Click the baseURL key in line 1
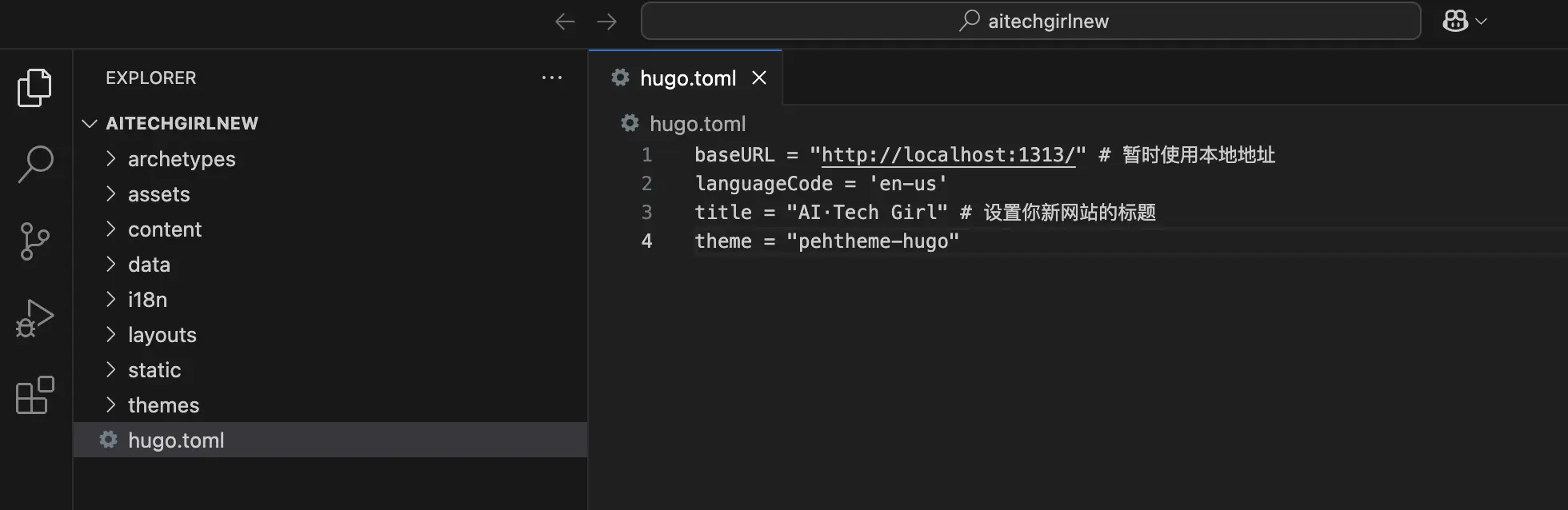The width and height of the screenshot is (1568, 510). pyautogui.click(x=734, y=155)
